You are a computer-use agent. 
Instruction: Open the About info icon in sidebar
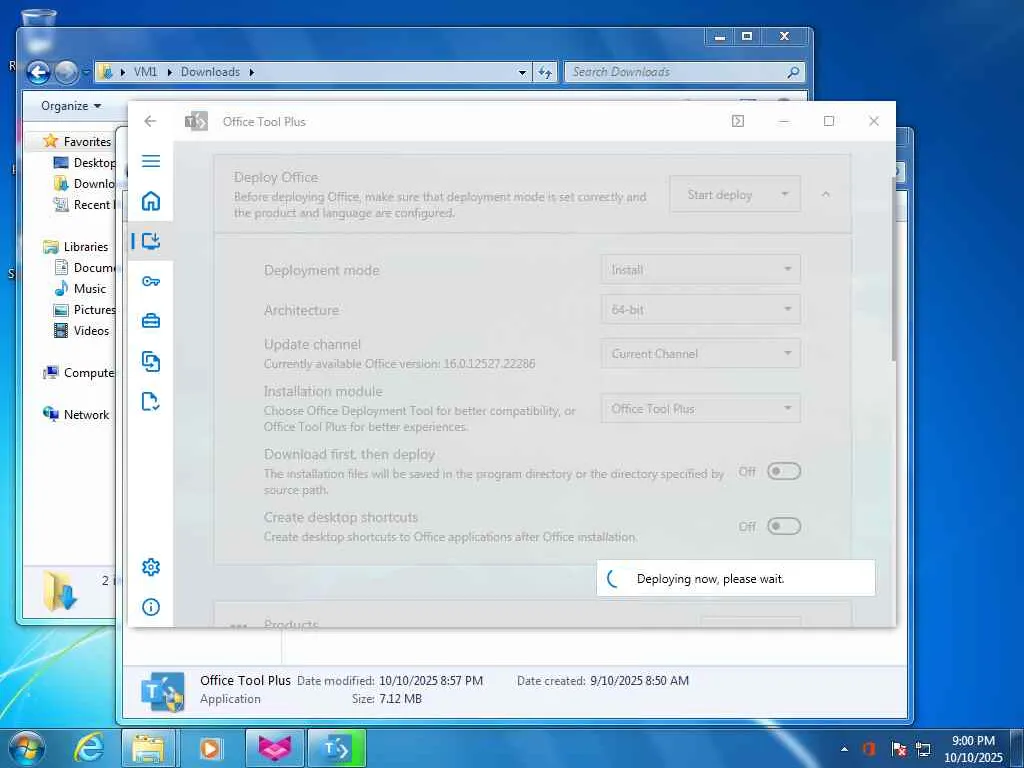pyautogui.click(x=151, y=607)
